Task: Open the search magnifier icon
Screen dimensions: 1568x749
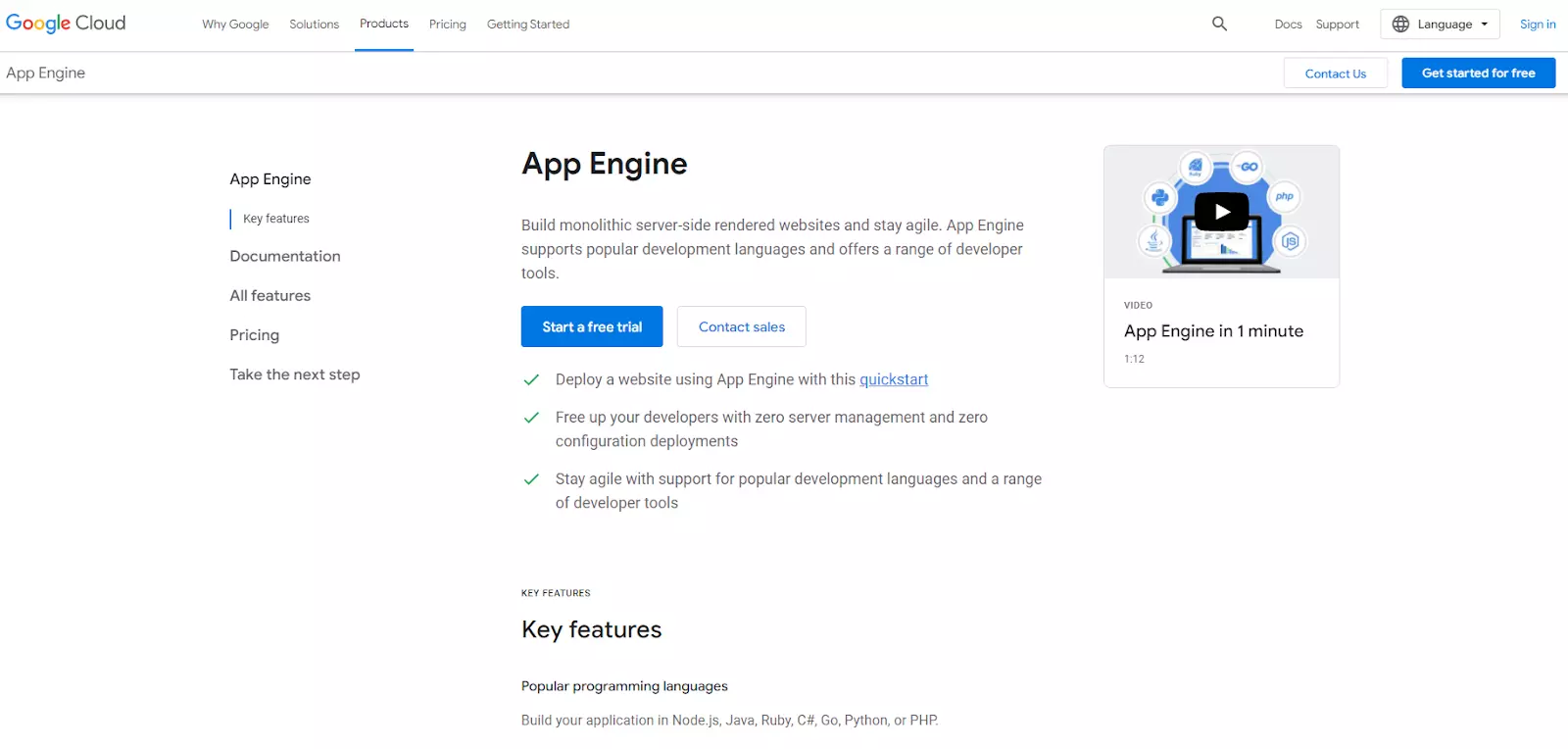Action: click(x=1219, y=24)
